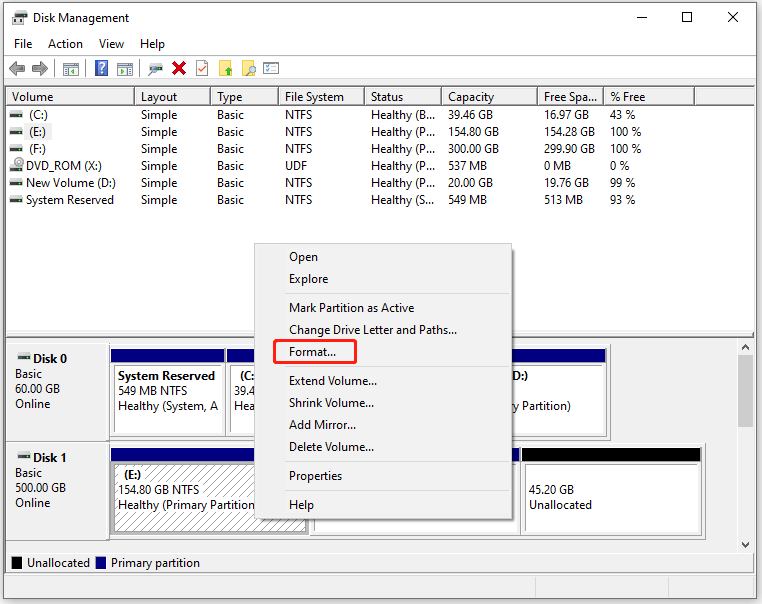The image size is (762, 604).
Task: Click the disk pane vertical scrollbar thumb
Action: [x=745, y=391]
